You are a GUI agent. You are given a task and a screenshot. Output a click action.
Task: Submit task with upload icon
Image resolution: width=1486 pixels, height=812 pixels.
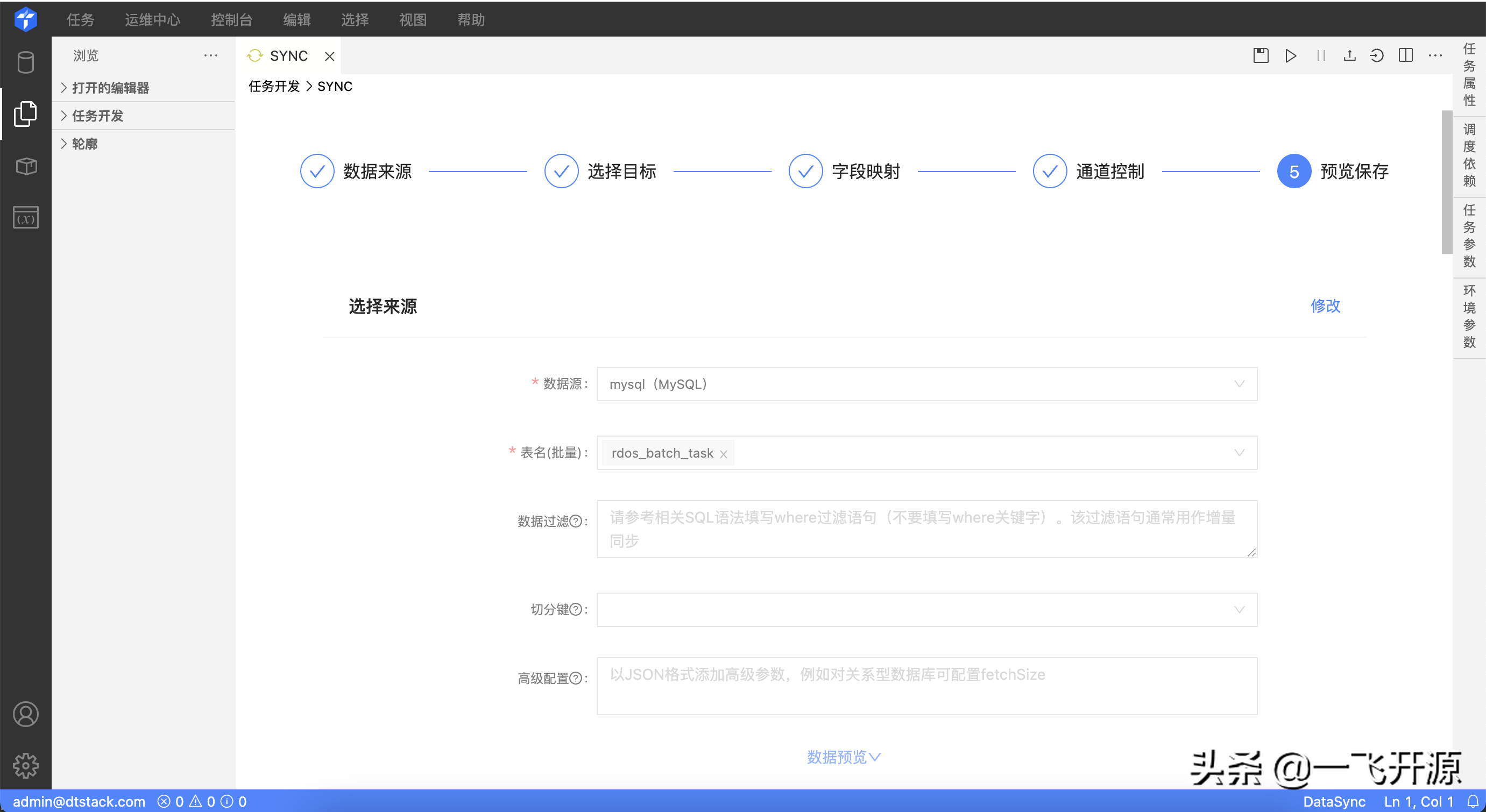click(1349, 55)
